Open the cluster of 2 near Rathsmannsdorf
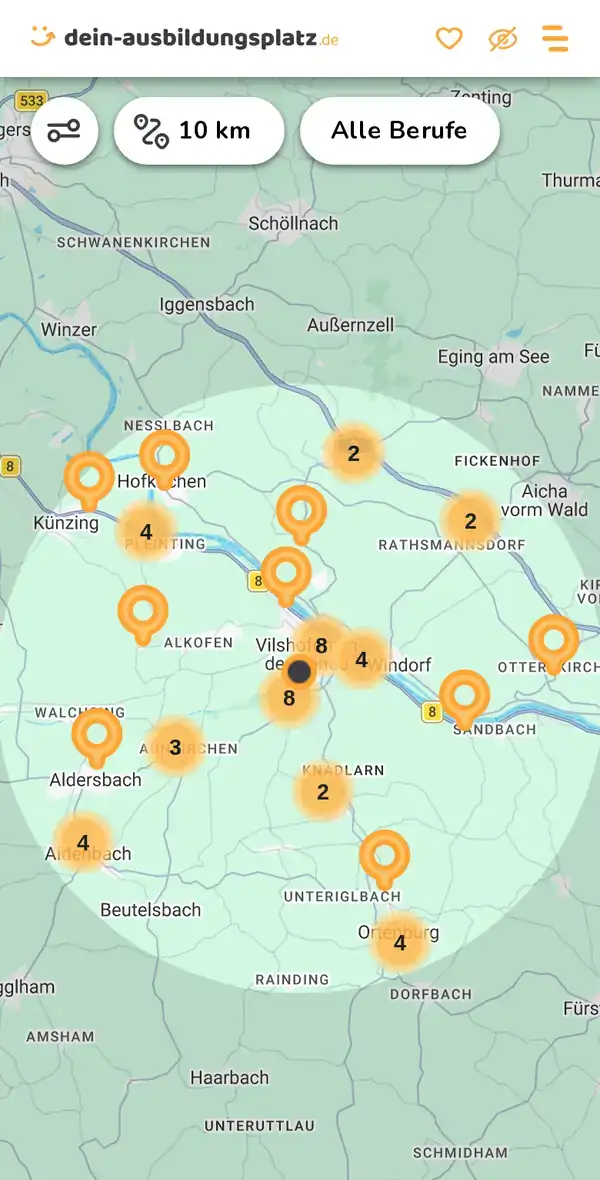This screenshot has height=1180, width=600. [471, 521]
